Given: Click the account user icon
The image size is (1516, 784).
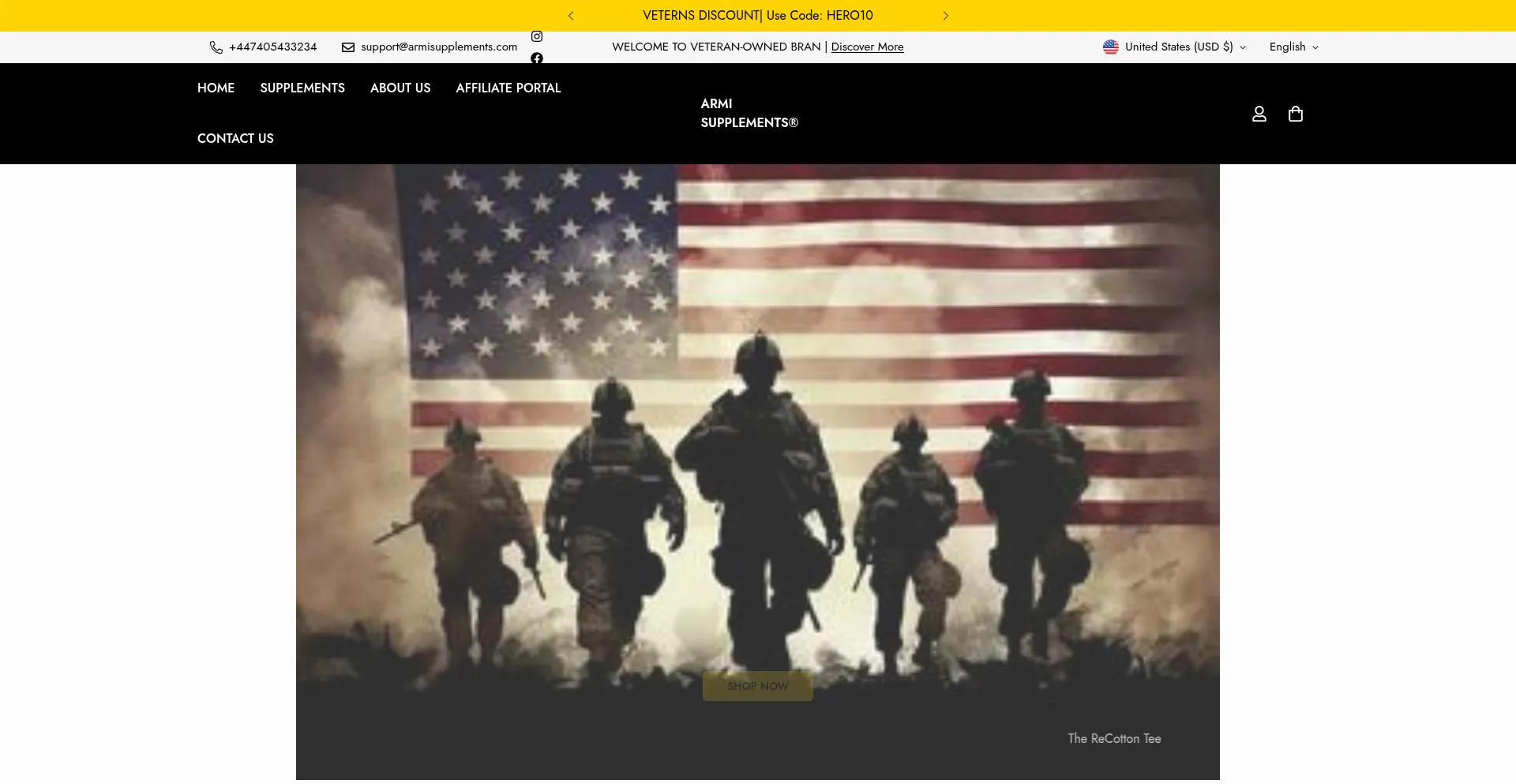Looking at the screenshot, I should (x=1259, y=114).
